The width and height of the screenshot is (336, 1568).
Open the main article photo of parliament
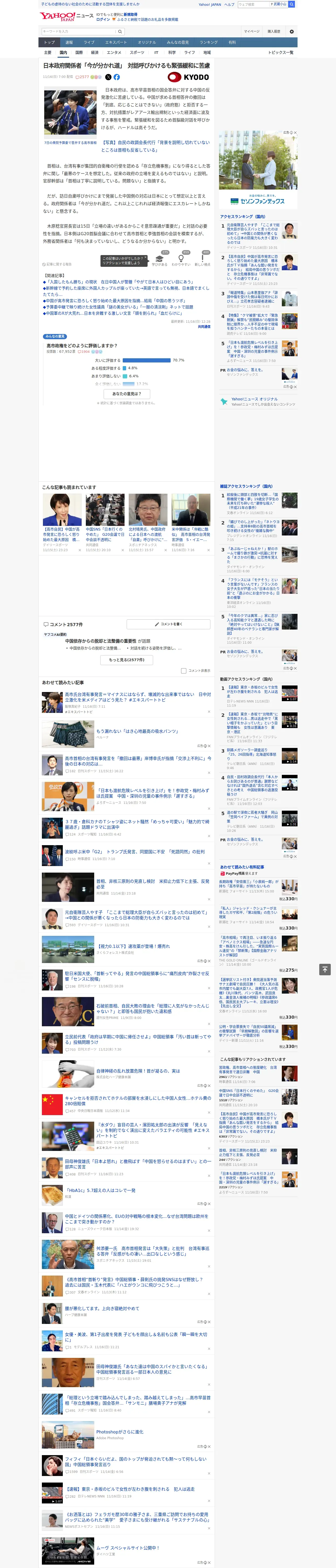tap(70, 113)
